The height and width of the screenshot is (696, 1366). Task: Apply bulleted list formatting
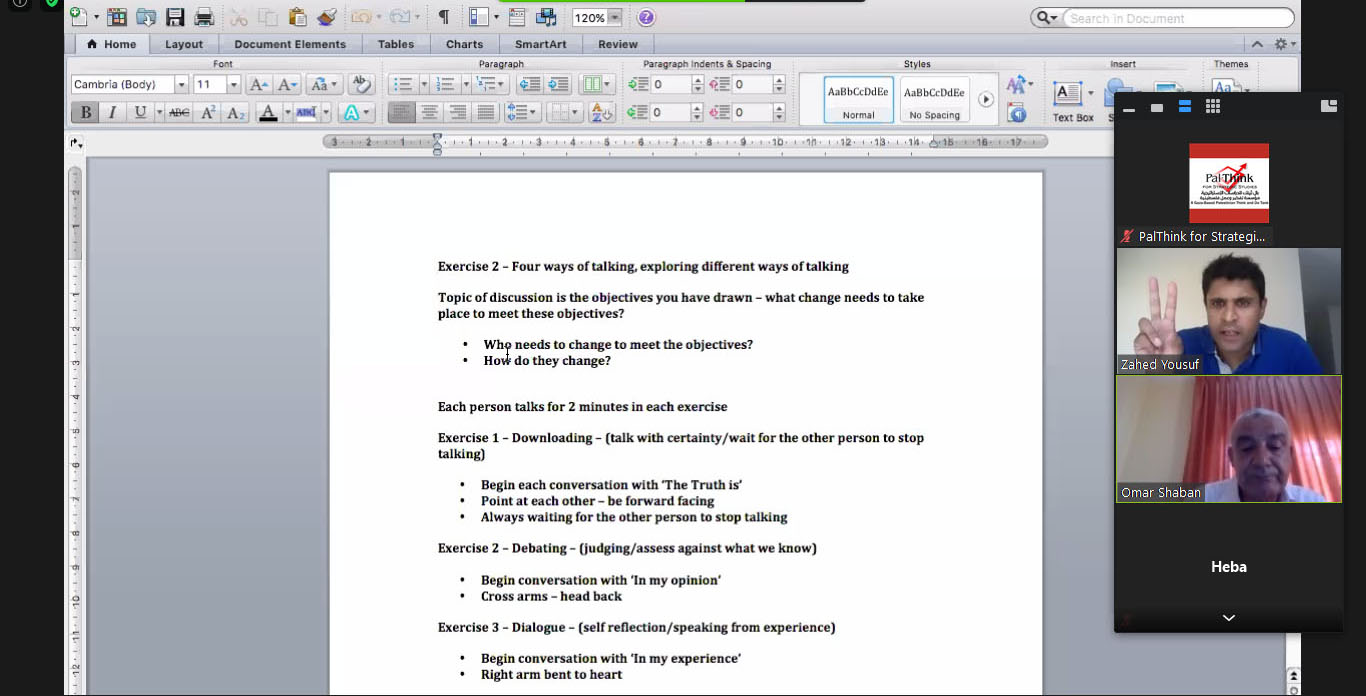402,85
